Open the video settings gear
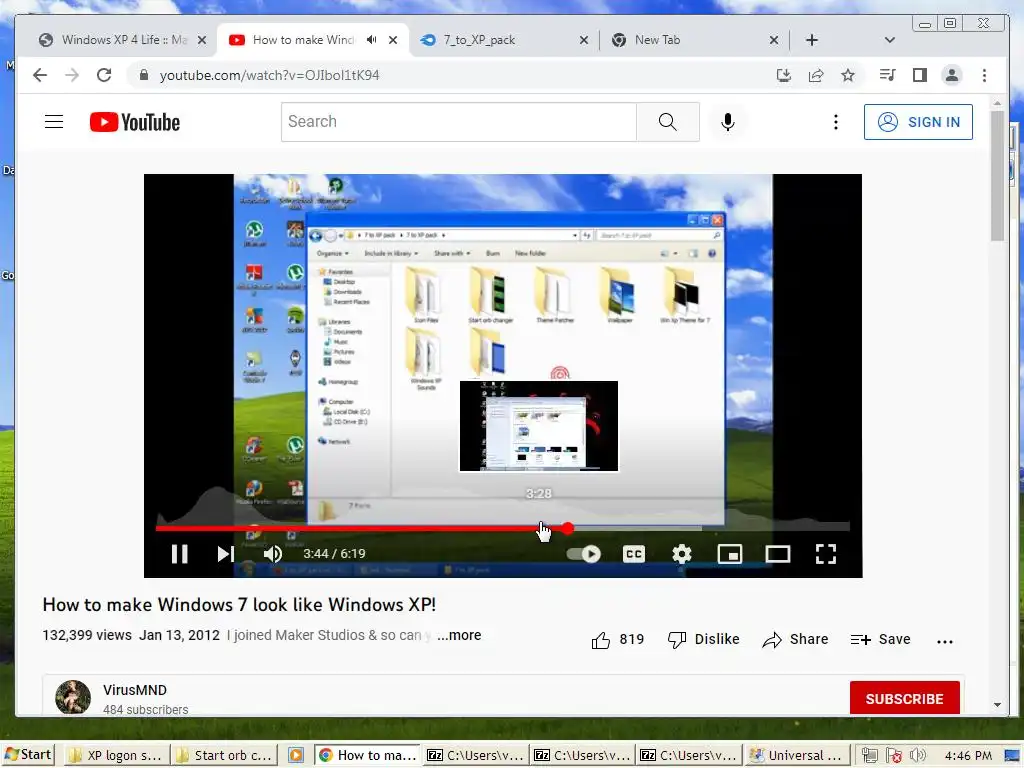 click(x=682, y=554)
